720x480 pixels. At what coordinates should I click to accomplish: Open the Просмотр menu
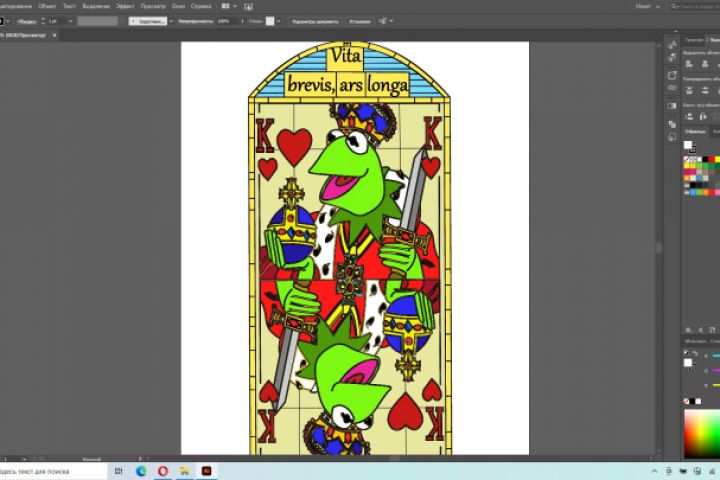pos(152,6)
